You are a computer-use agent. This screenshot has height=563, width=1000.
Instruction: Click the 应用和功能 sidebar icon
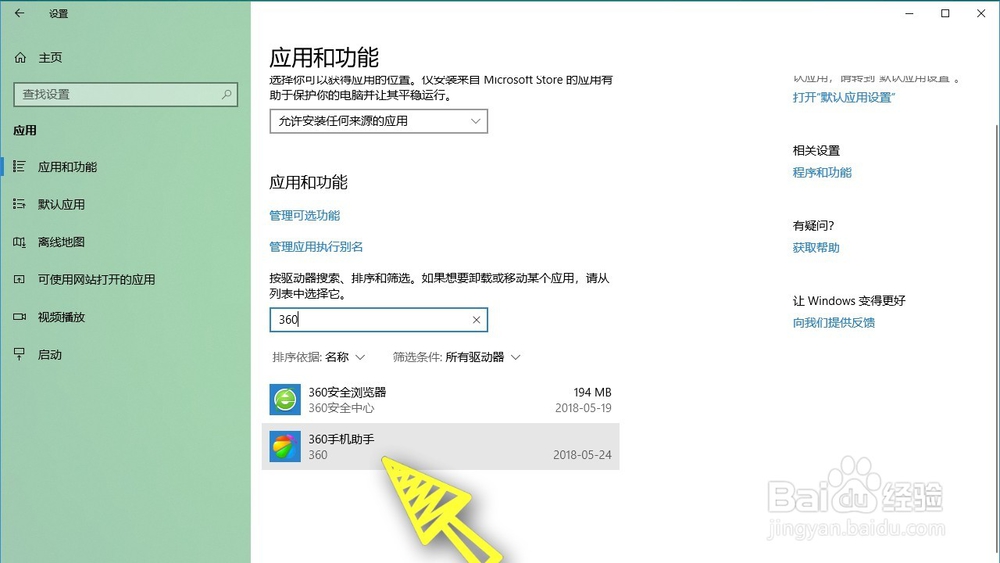(19, 166)
